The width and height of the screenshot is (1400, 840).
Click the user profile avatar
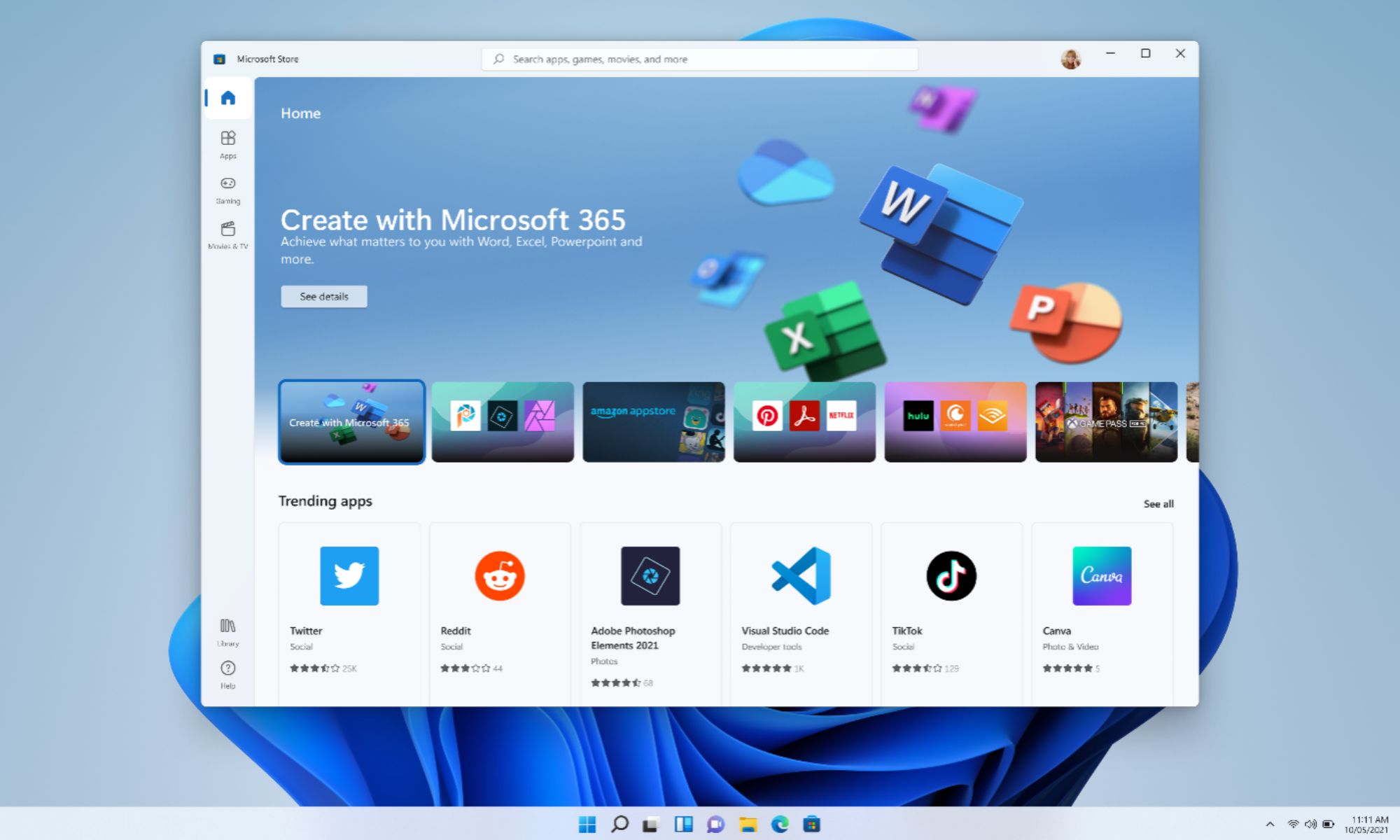click(x=1070, y=59)
